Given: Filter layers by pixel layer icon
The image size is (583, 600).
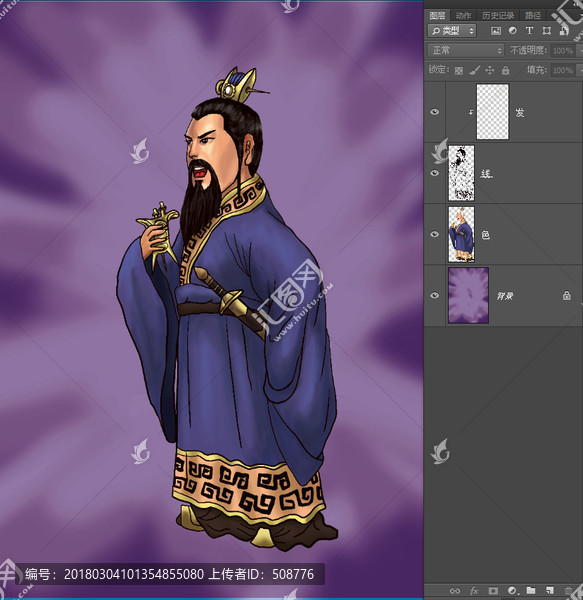Looking at the screenshot, I should tap(496, 31).
